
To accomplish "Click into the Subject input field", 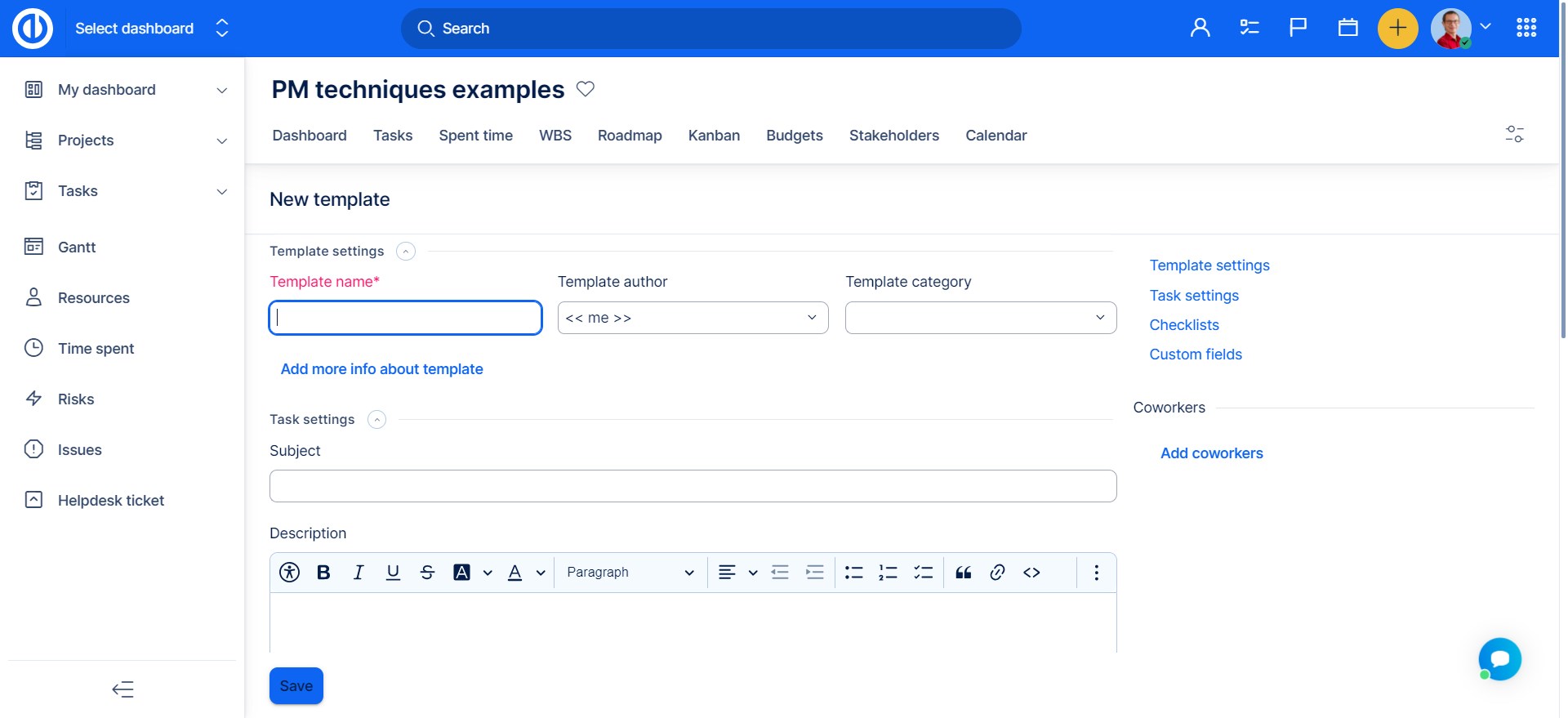I will tap(693, 486).
